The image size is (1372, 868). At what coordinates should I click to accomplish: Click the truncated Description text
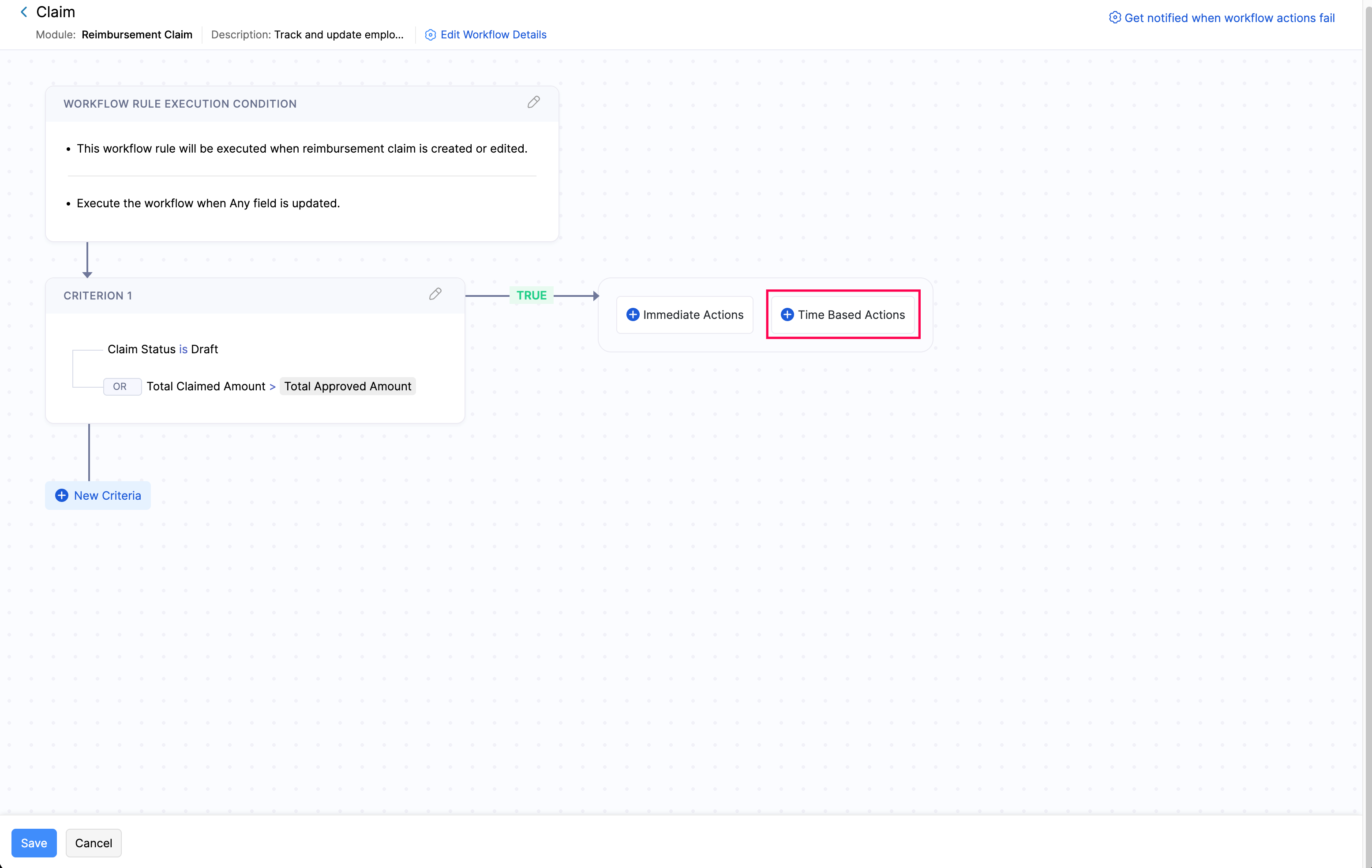[339, 35]
